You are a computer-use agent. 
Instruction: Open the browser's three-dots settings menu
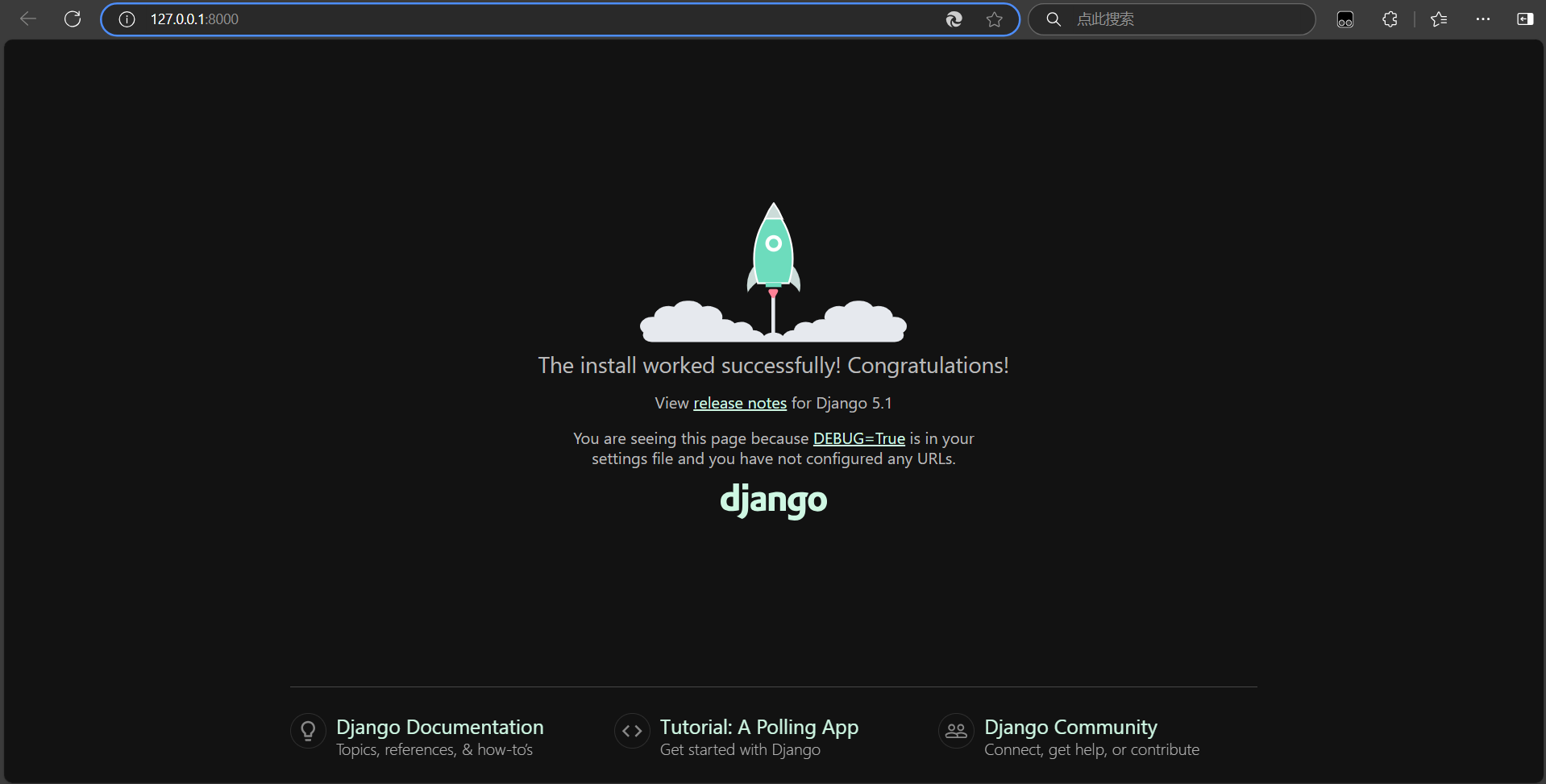click(x=1482, y=19)
